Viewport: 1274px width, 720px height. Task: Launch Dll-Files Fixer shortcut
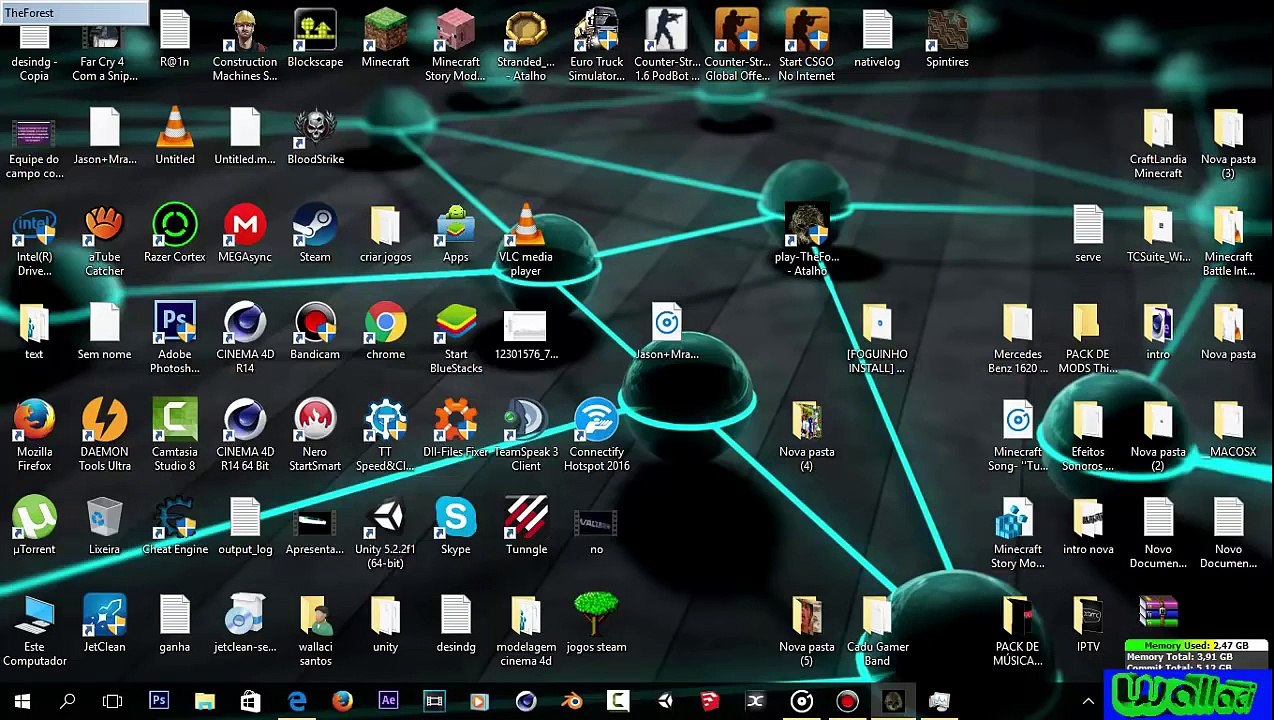(x=456, y=430)
